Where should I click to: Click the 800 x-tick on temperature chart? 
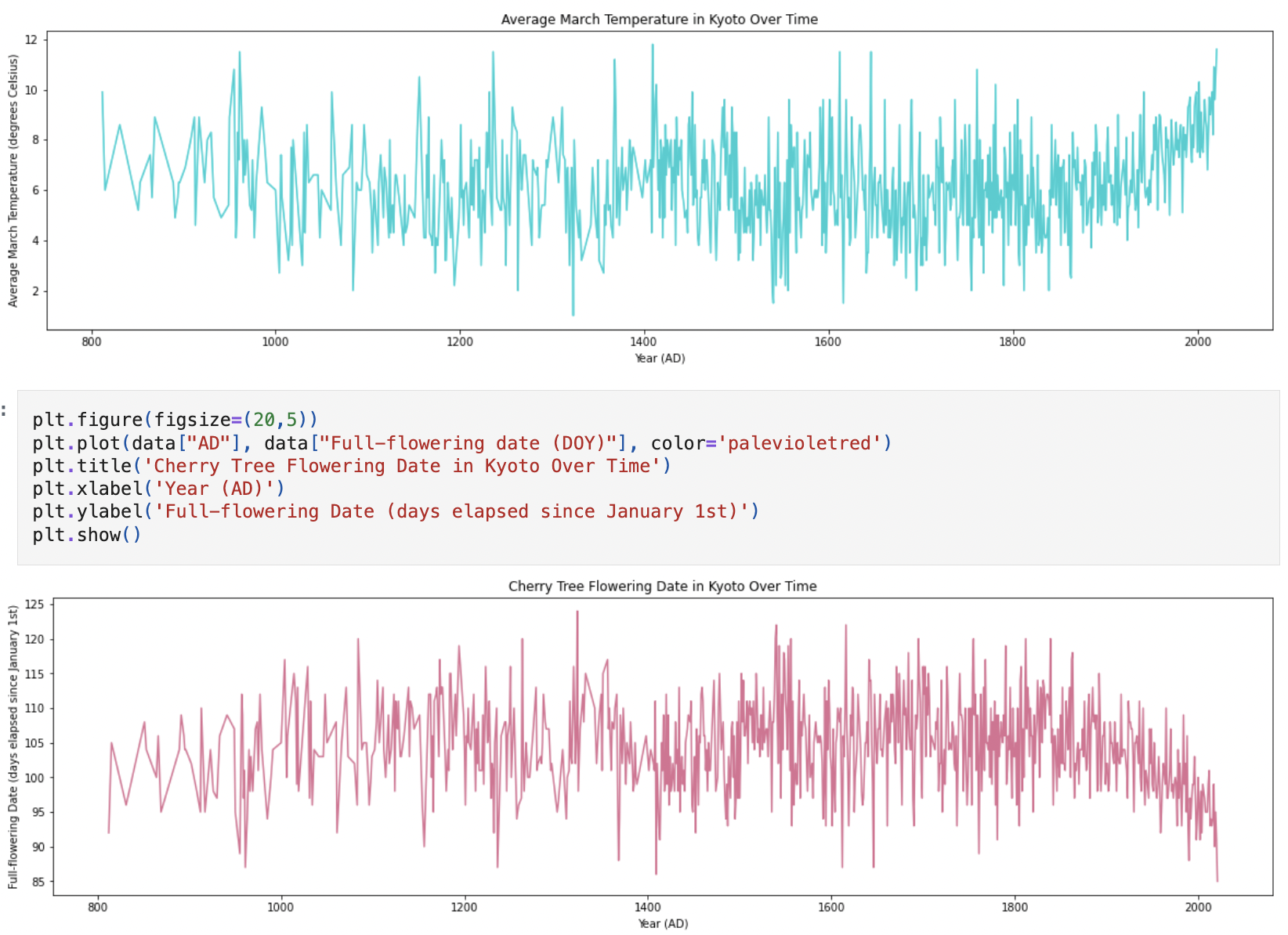pos(92,341)
